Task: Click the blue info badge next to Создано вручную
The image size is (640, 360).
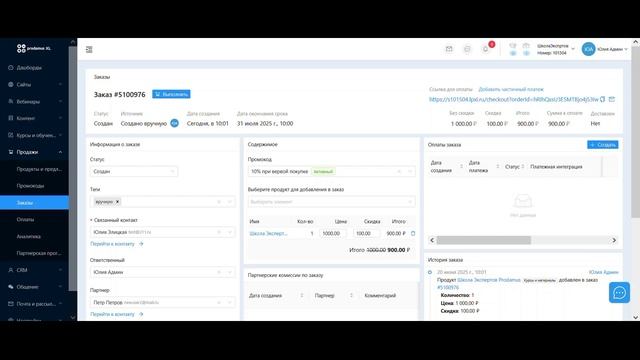Action: pos(174,123)
